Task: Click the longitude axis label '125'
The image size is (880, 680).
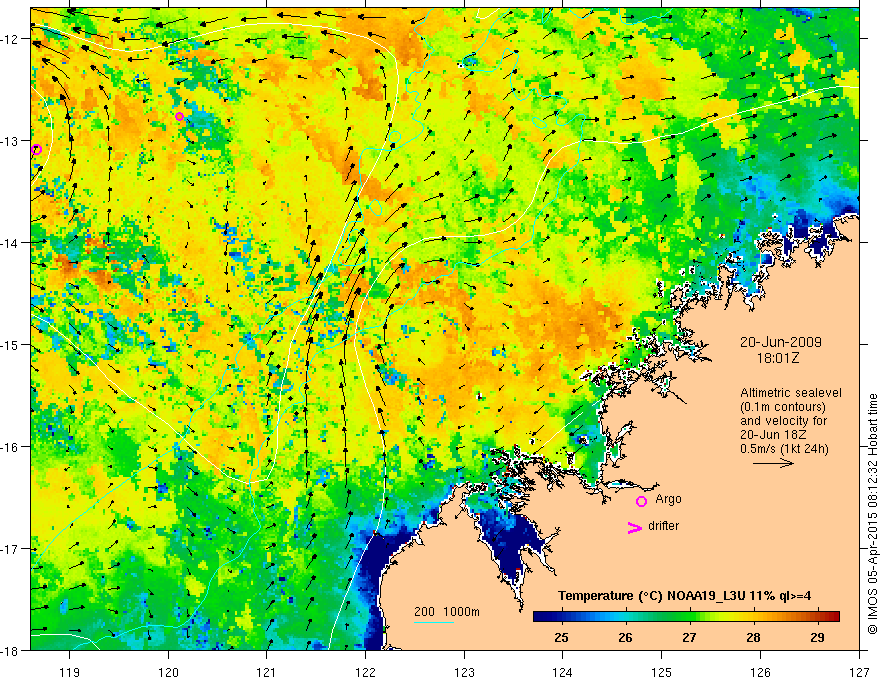Action: coord(662,672)
